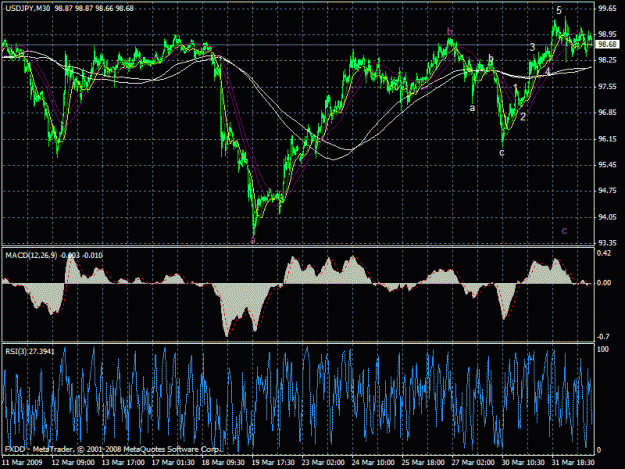Click the MACD scale value -0.7
The height and width of the screenshot is (469, 625).
(x=603, y=337)
